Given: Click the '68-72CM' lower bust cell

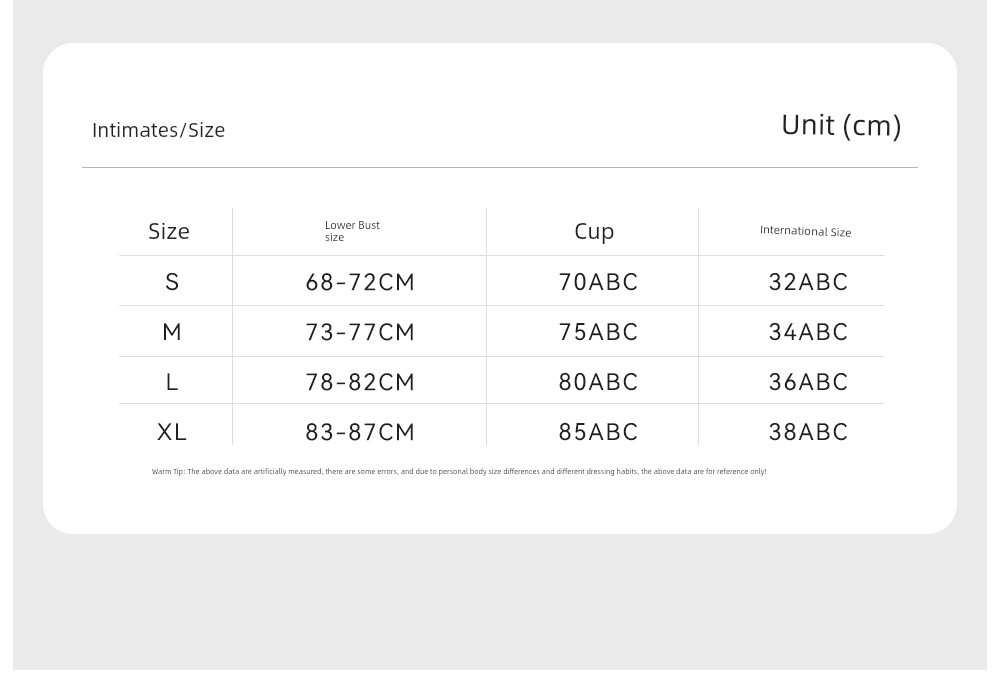Looking at the screenshot, I should (x=360, y=282).
